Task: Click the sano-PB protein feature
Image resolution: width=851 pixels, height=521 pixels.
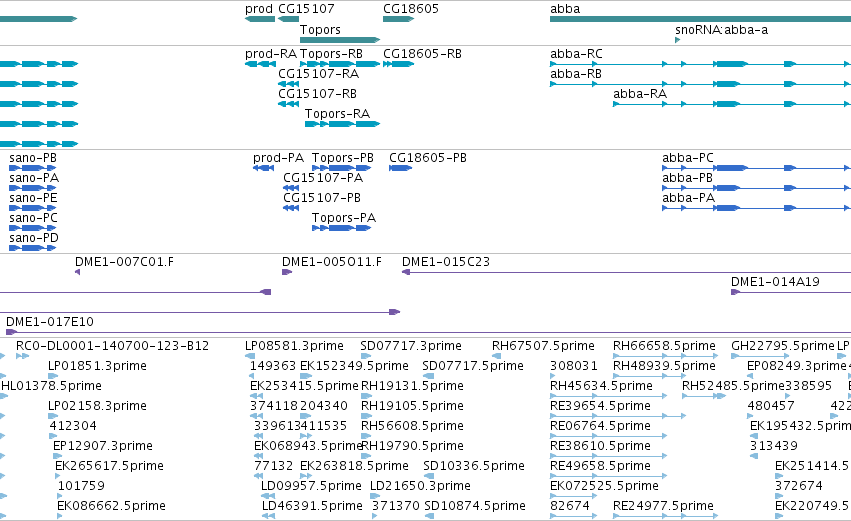Action: pyautogui.click(x=33, y=168)
